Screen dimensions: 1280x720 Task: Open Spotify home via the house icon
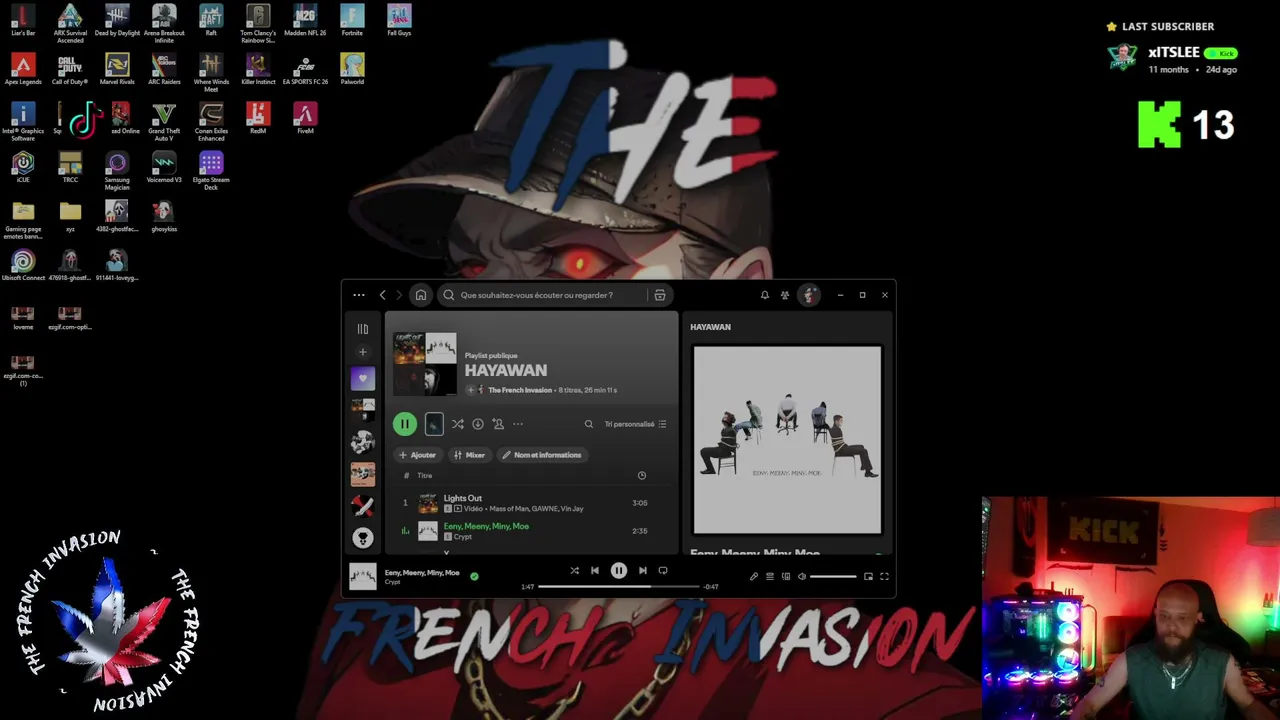421,295
